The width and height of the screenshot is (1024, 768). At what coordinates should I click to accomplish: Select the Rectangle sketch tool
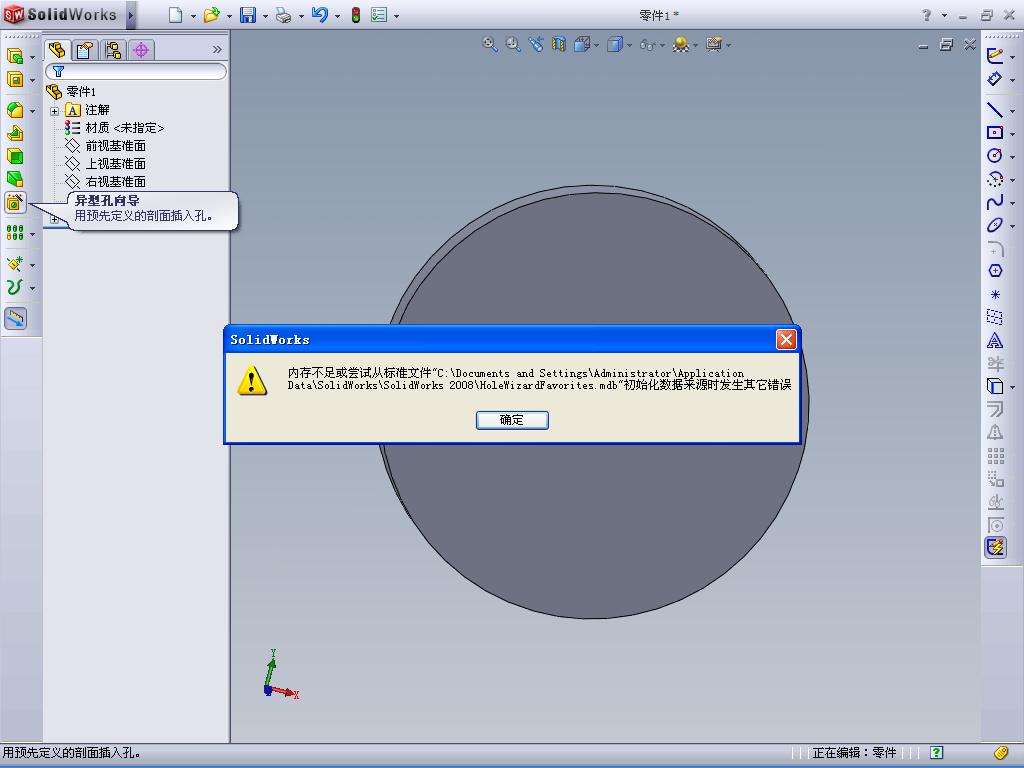[x=995, y=133]
